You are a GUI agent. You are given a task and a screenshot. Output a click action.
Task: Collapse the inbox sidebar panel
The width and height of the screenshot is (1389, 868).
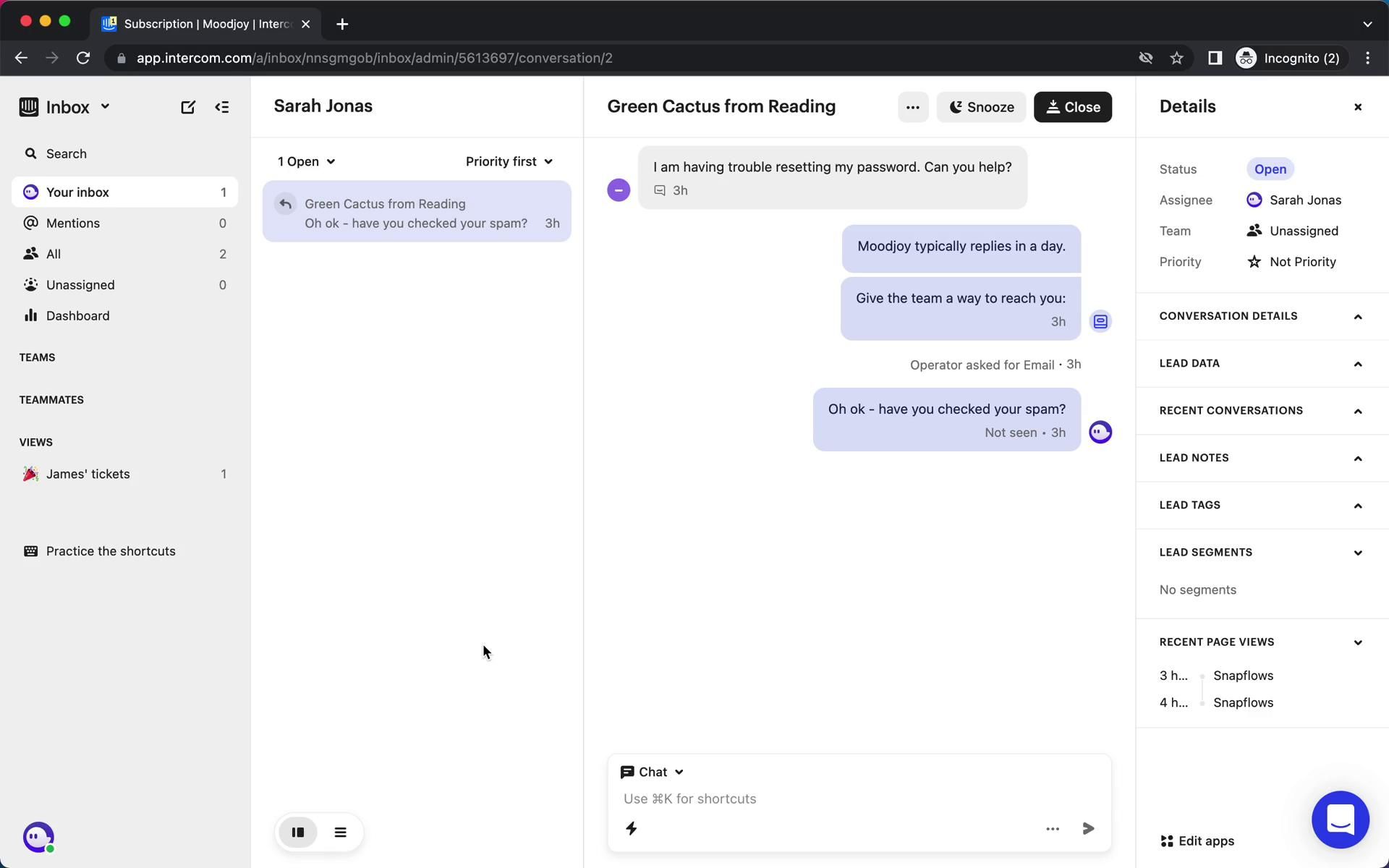[222, 107]
